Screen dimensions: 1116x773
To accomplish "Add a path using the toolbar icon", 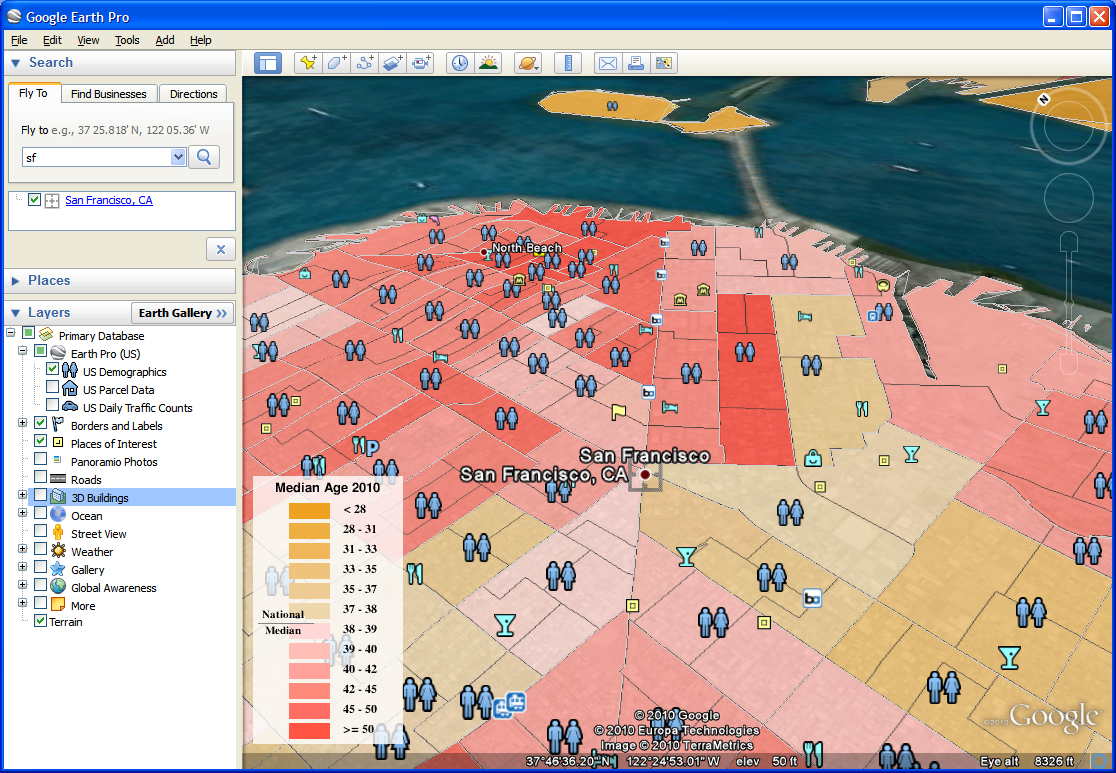I will tap(364, 63).
